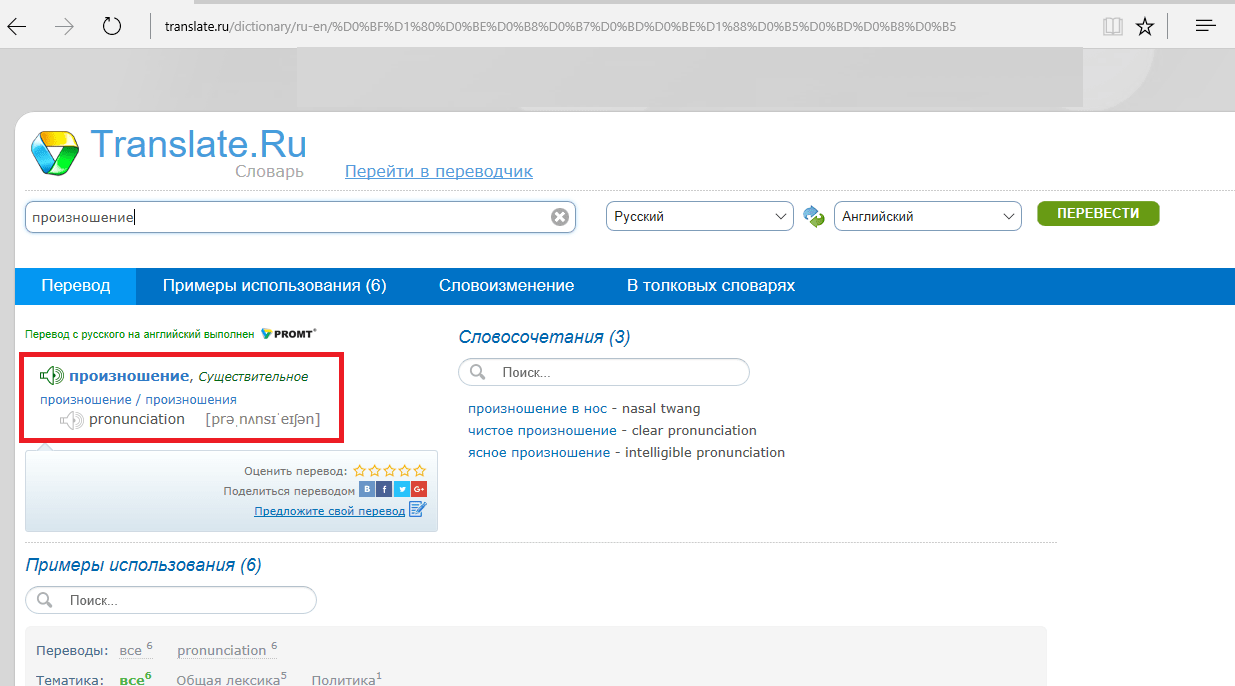The height and width of the screenshot is (686, 1235).
Task: Follow the Перейти в переводчик link
Action: click(438, 171)
